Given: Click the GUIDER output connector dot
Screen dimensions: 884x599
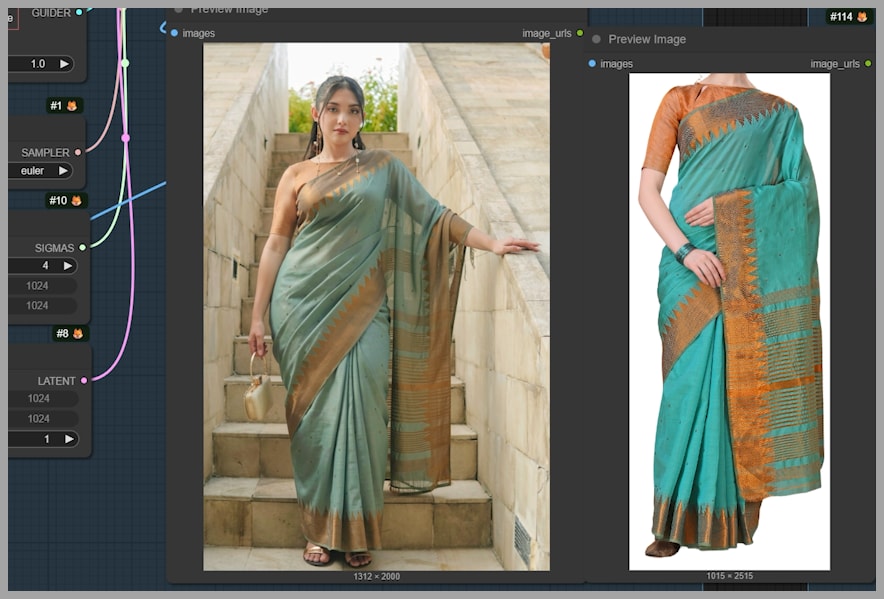Looking at the screenshot, I should coord(80,13).
